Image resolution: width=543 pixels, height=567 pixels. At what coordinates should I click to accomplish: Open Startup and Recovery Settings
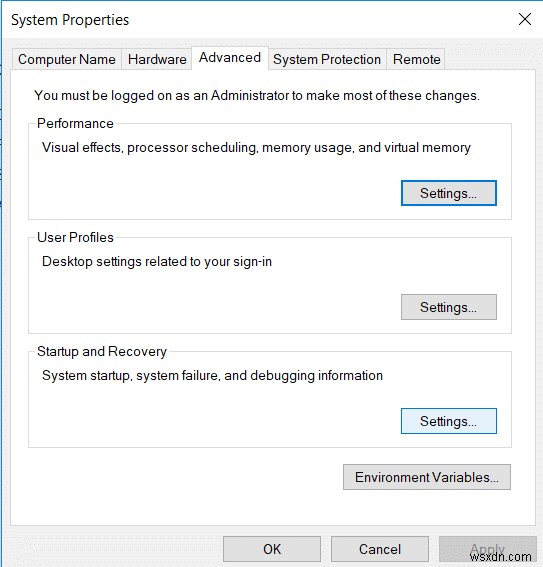pyautogui.click(x=449, y=421)
